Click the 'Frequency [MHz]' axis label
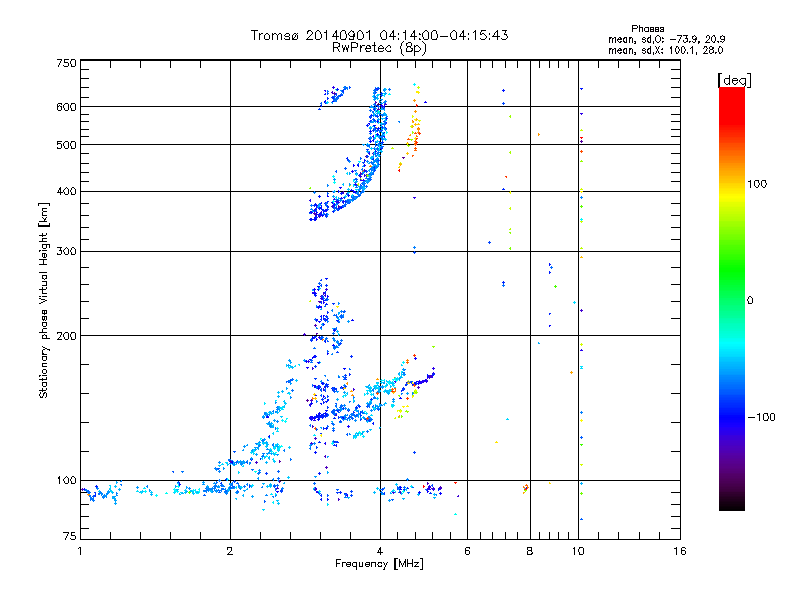Screen dimensions: 800x600 [379, 564]
